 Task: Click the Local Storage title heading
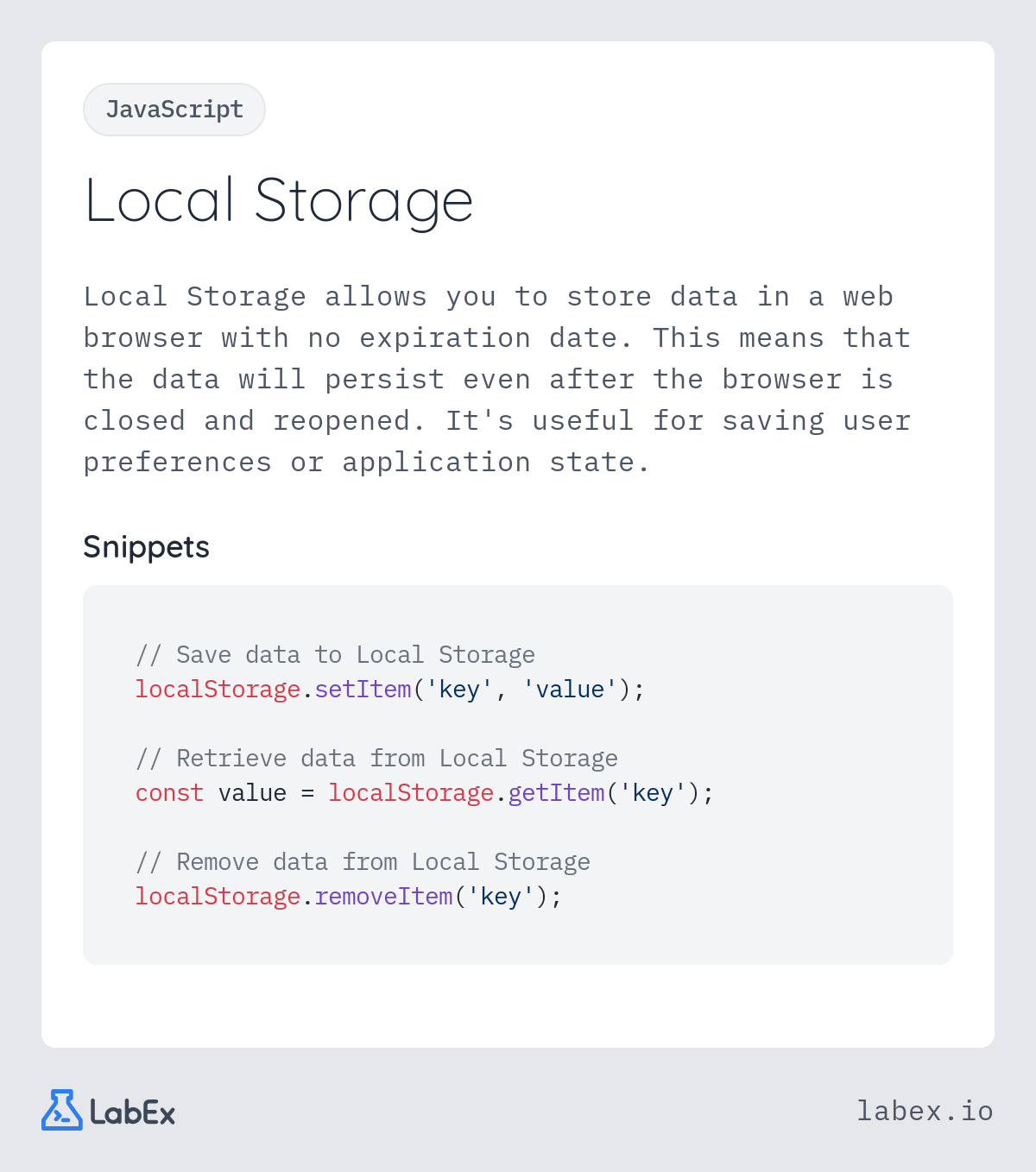tap(279, 201)
